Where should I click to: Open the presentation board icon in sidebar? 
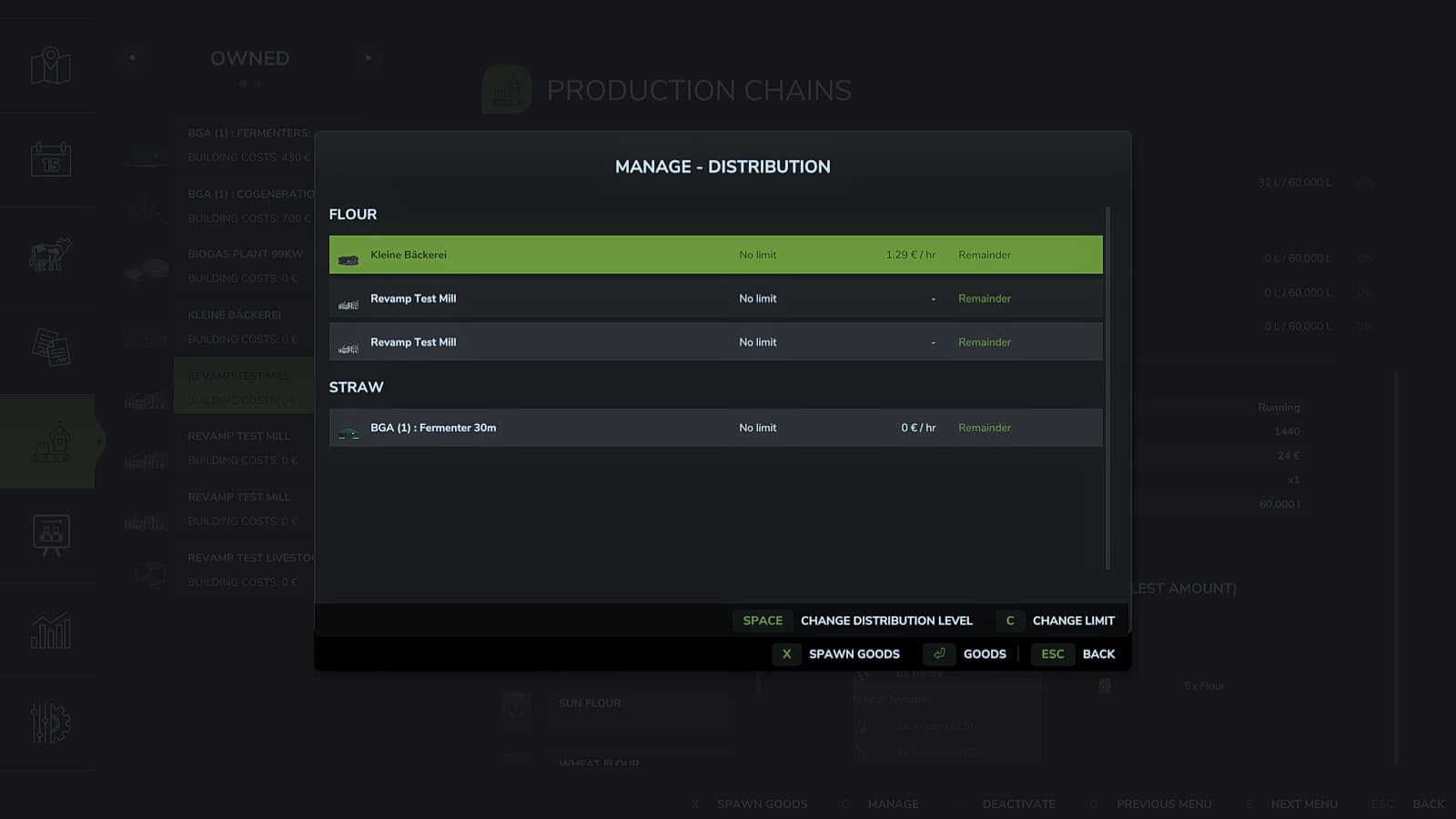[x=50, y=536]
